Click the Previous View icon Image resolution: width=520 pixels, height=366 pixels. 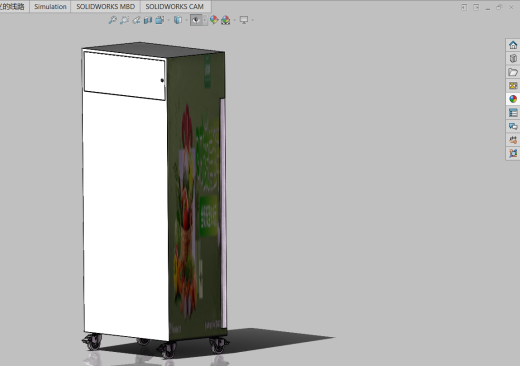click(x=136, y=20)
